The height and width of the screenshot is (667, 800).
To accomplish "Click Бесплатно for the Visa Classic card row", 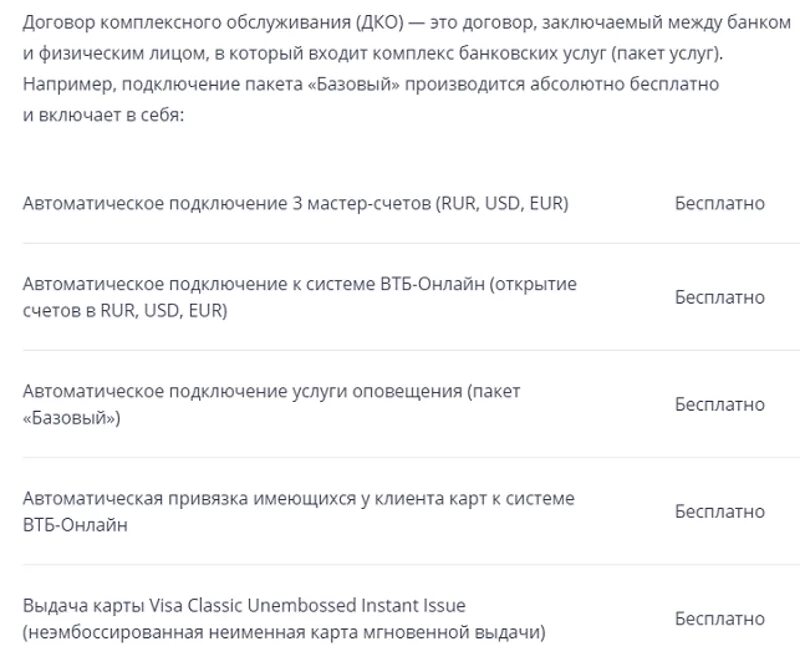I will tap(719, 619).
